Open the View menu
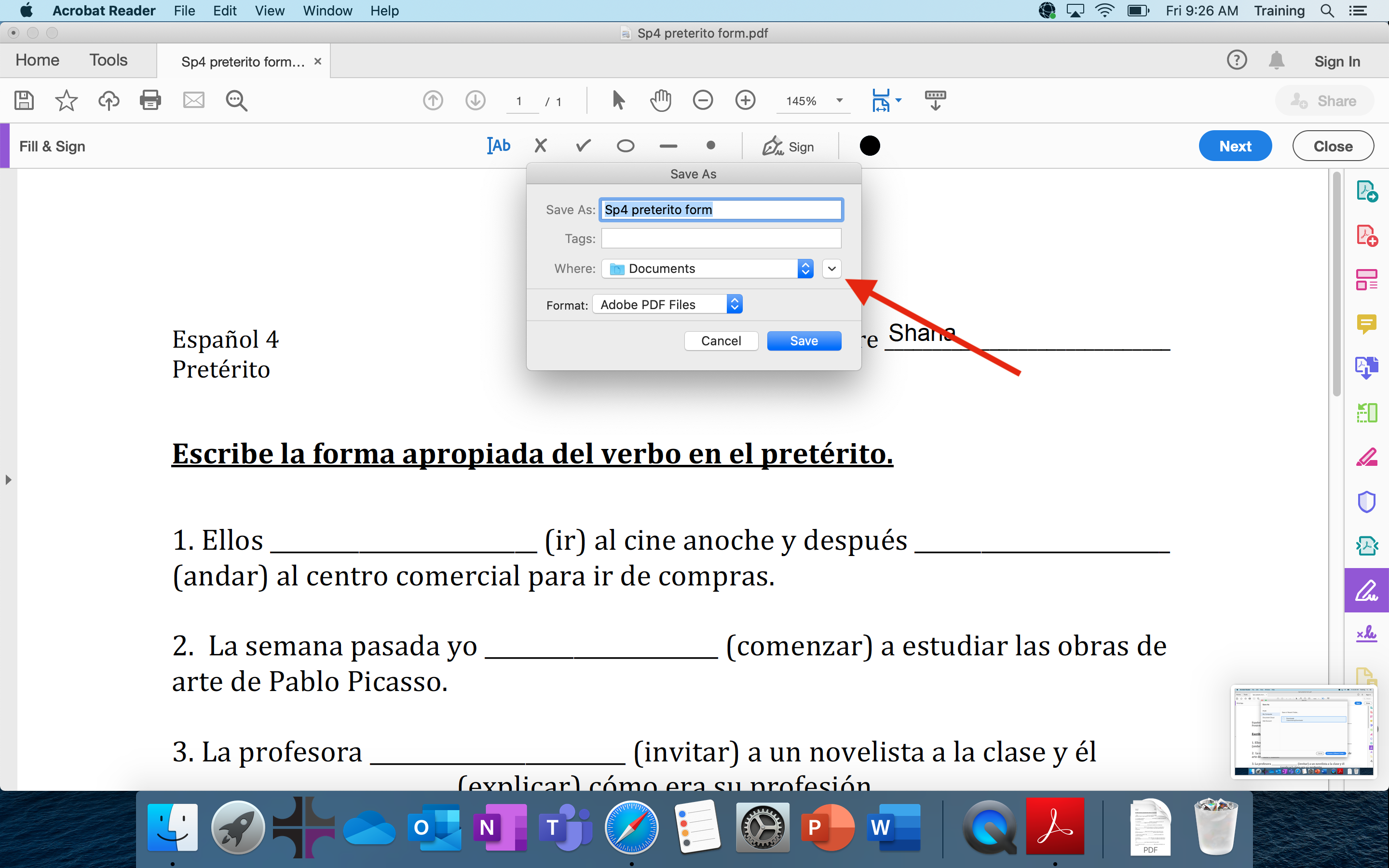1389x868 pixels. click(x=270, y=11)
